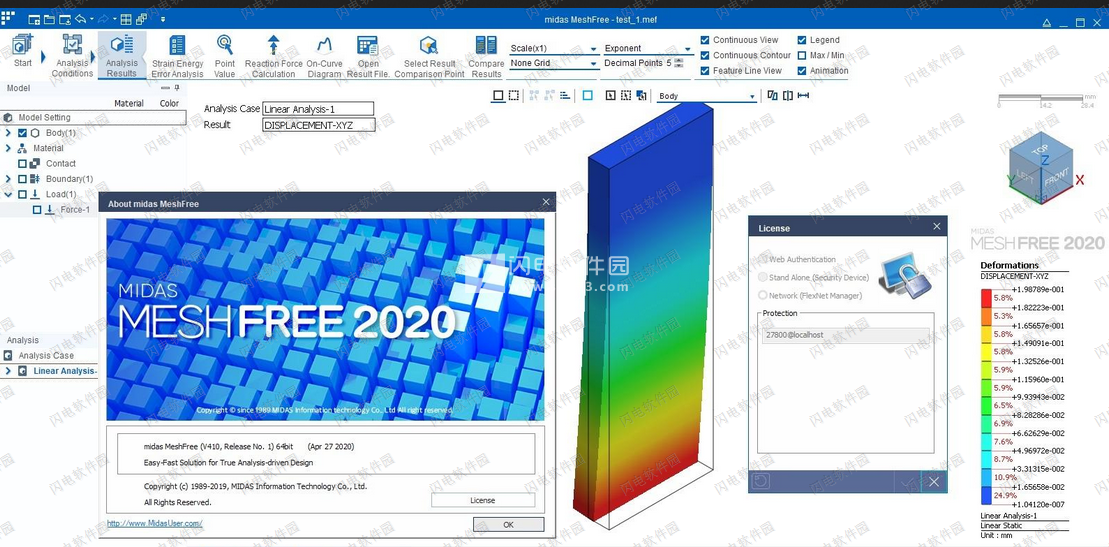The width and height of the screenshot is (1109, 547).
Task: Open the Exponent format dropdown
Action: point(647,48)
